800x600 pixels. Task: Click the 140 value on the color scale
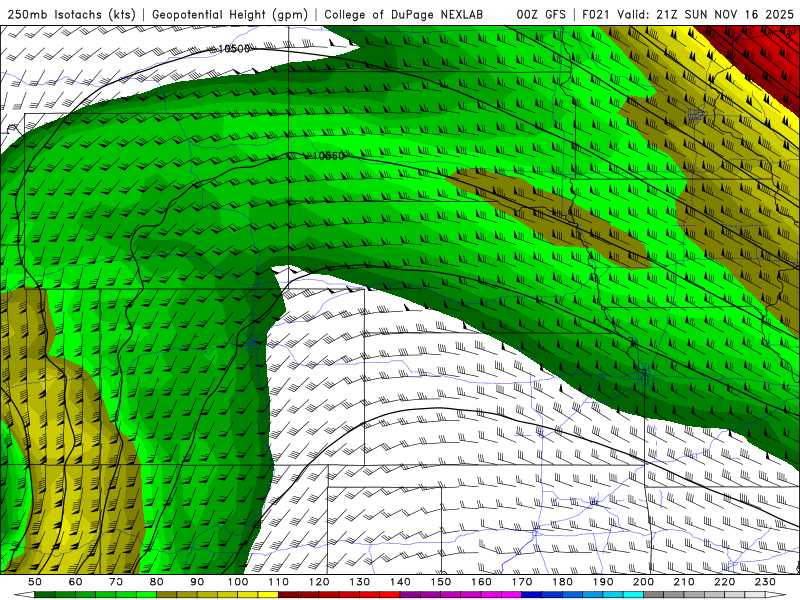click(400, 582)
